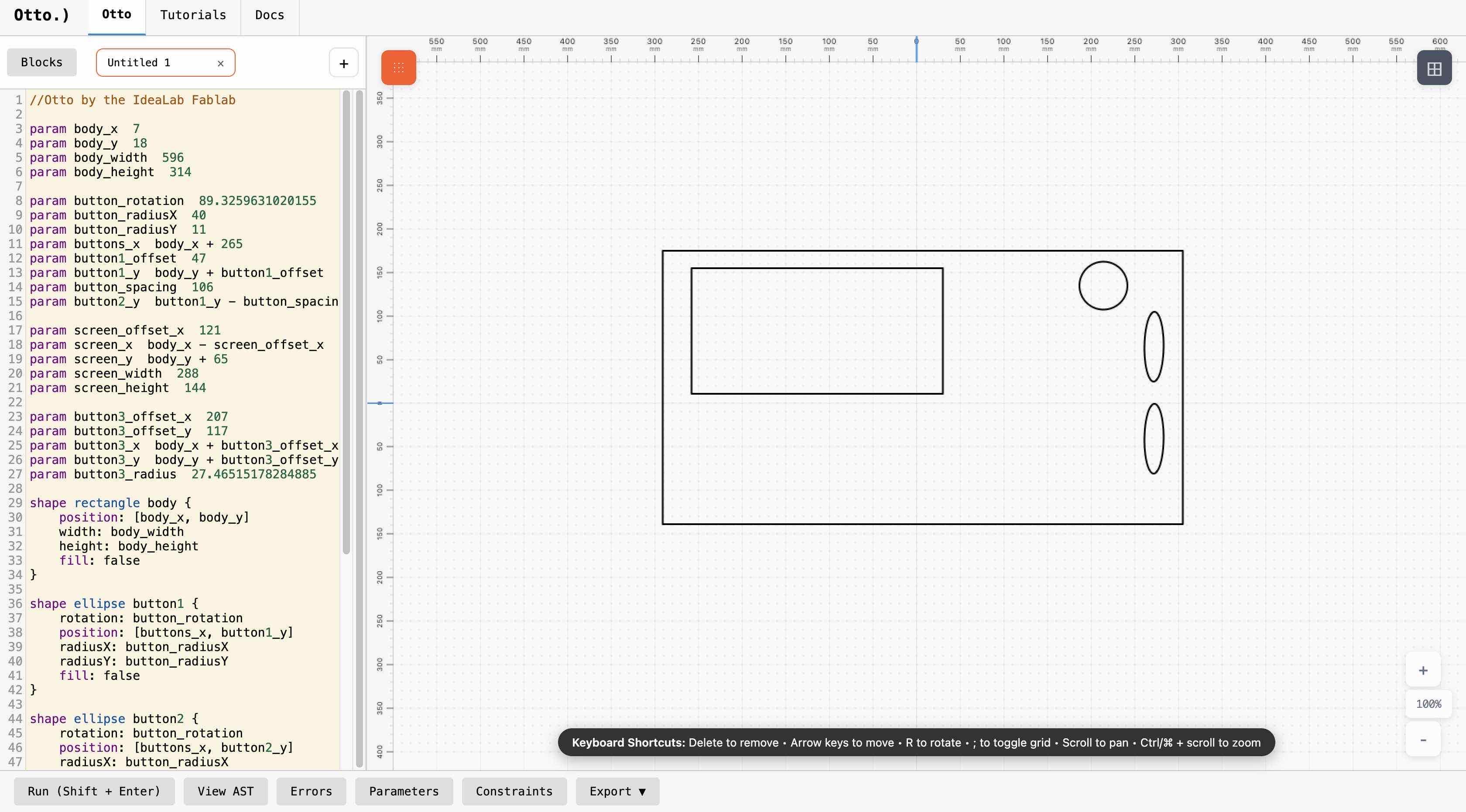Click the Otto. logo
The width and height of the screenshot is (1466, 812).
coord(41,15)
